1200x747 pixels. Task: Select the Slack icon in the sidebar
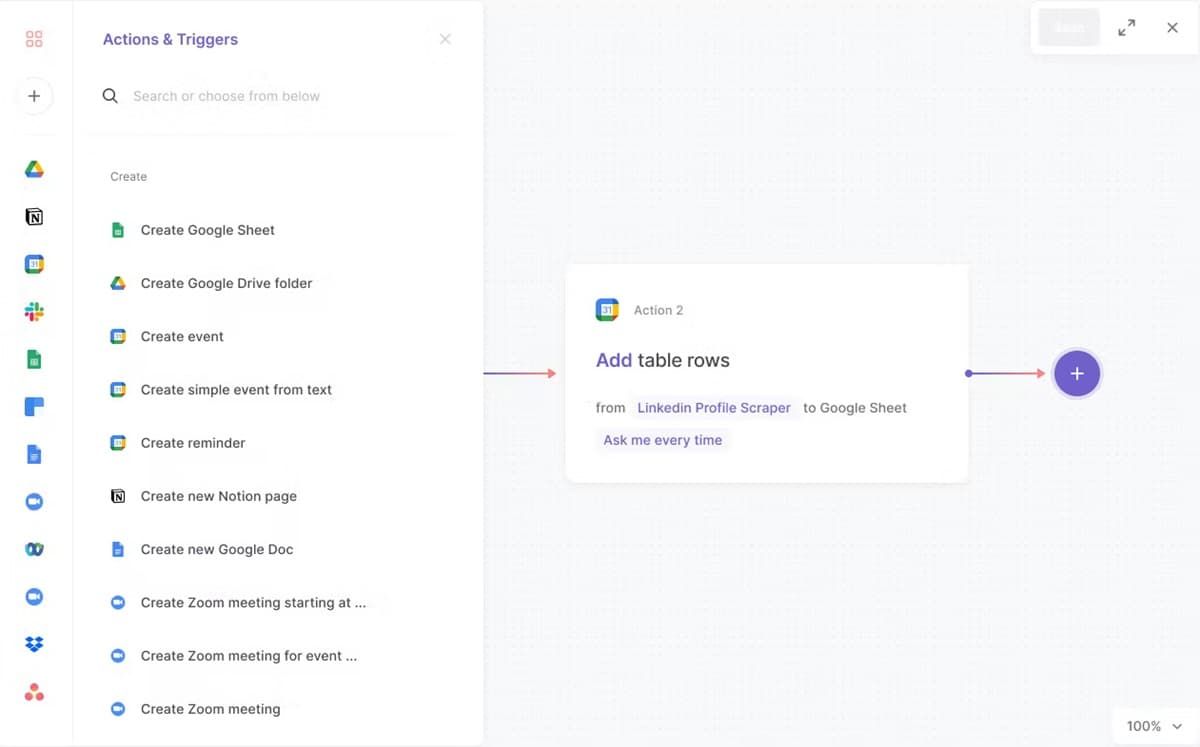coord(34,312)
